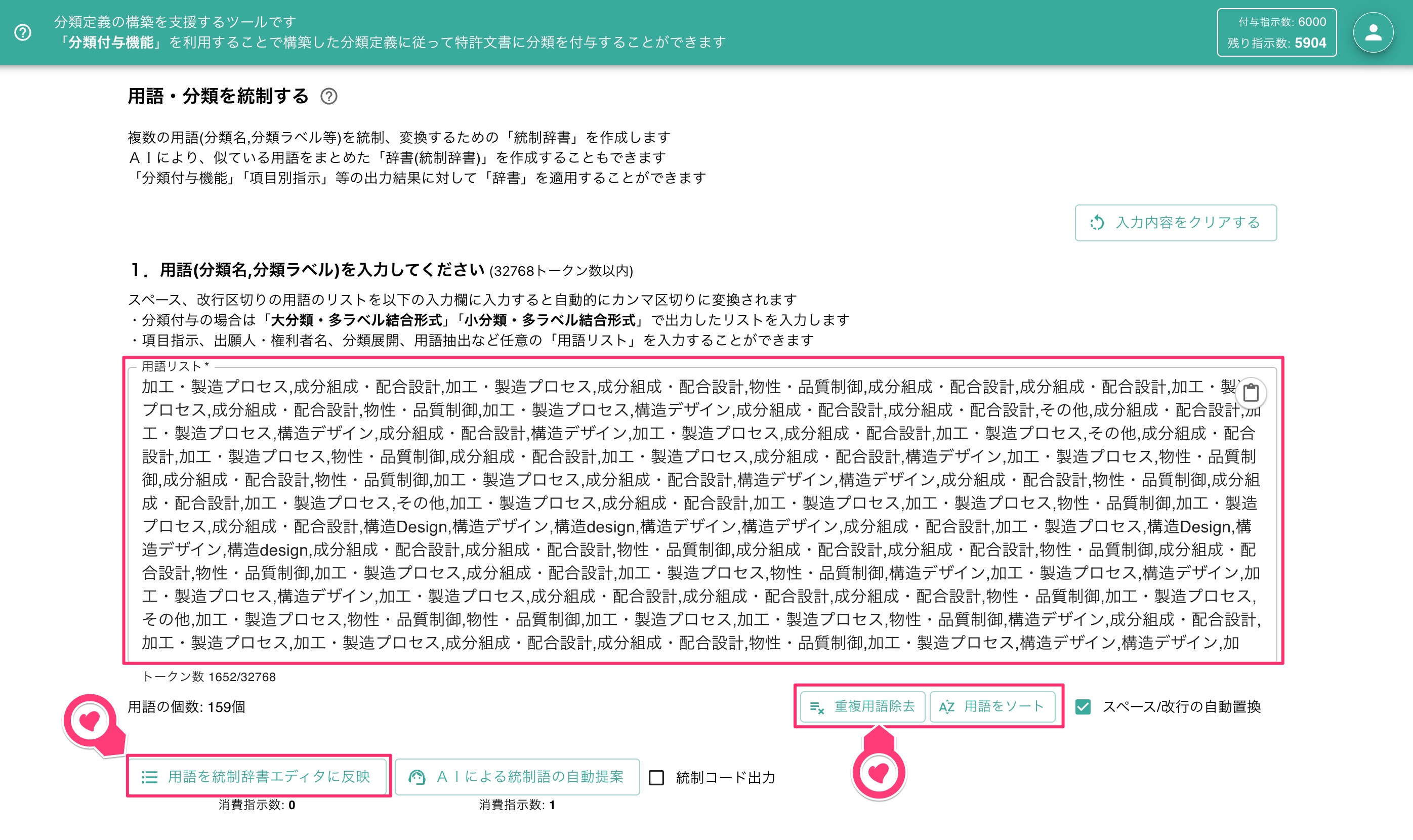Viewport: 1413px width, 840px height.
Task: Click help icon beside 用語・分類を統制する title
Action: (328, 96)
